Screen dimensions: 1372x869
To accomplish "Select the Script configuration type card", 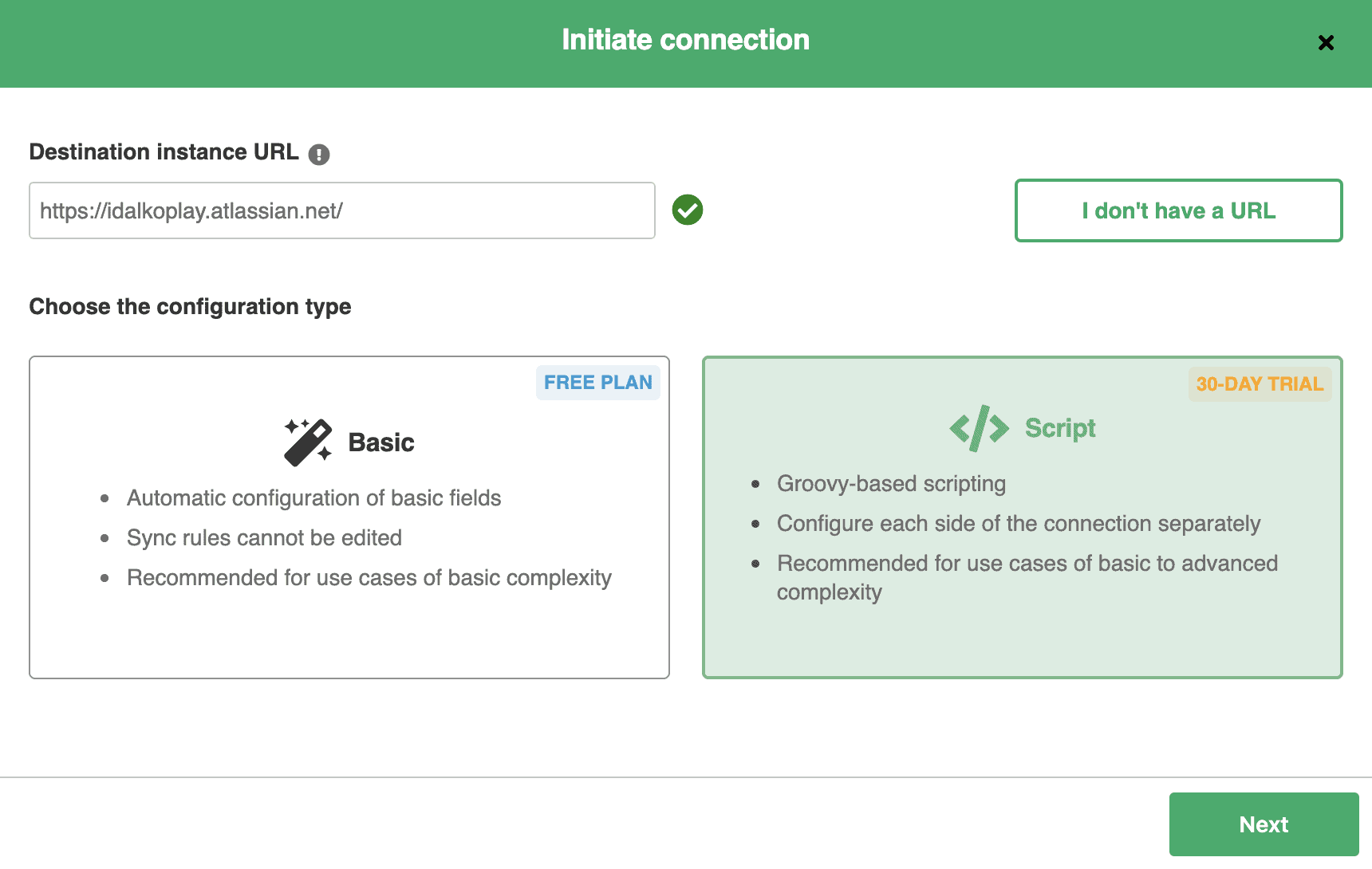I will pyautogui.click(x=1023, y=517).
